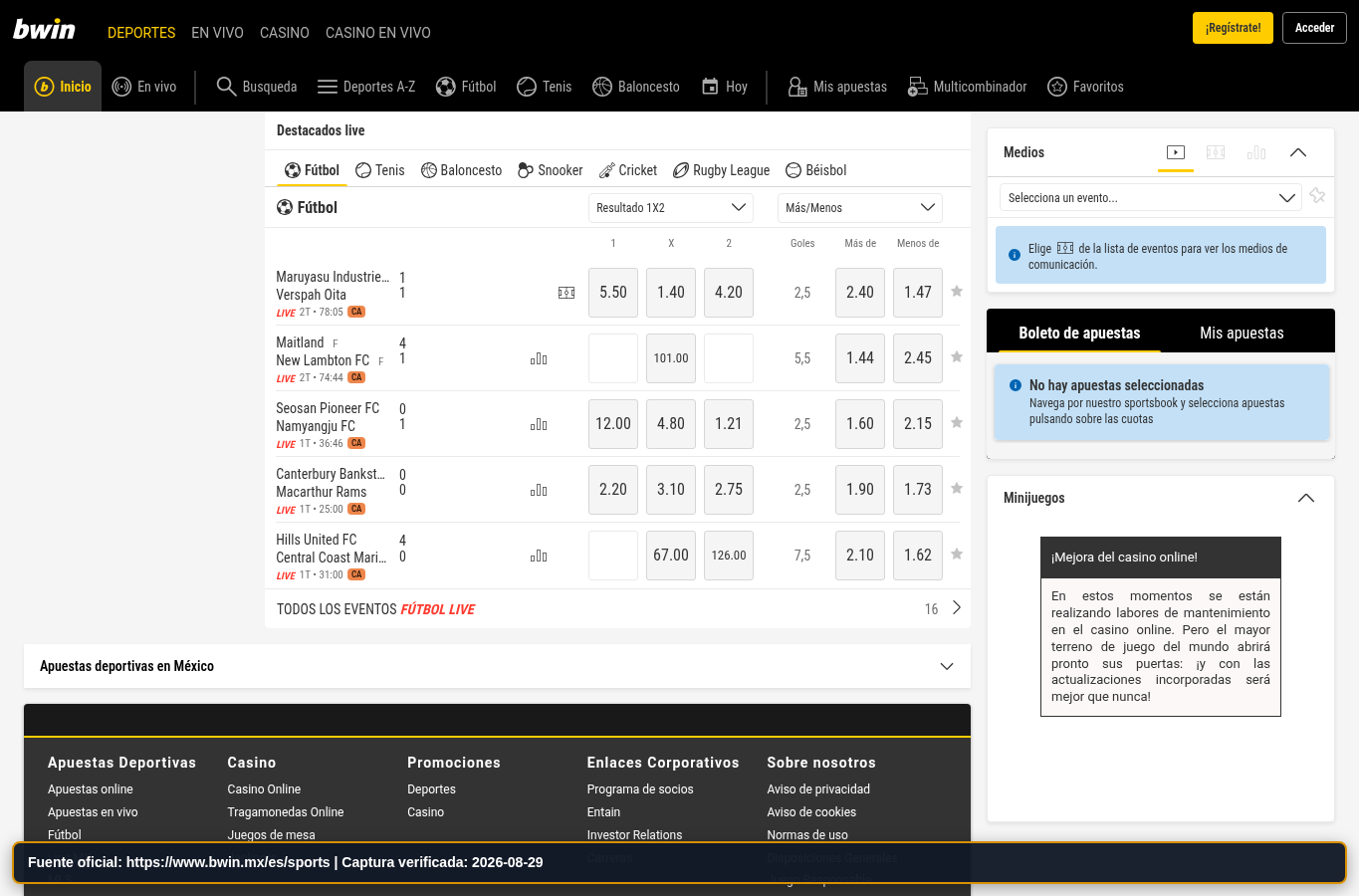Open En vivo in the navigation bar

click(144, 87)
